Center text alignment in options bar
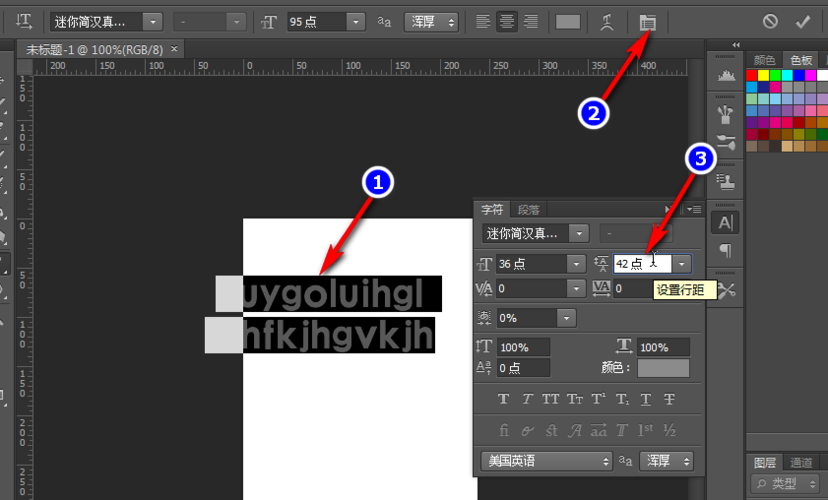This screenshot has height=500, width=828. coord(506,22)
